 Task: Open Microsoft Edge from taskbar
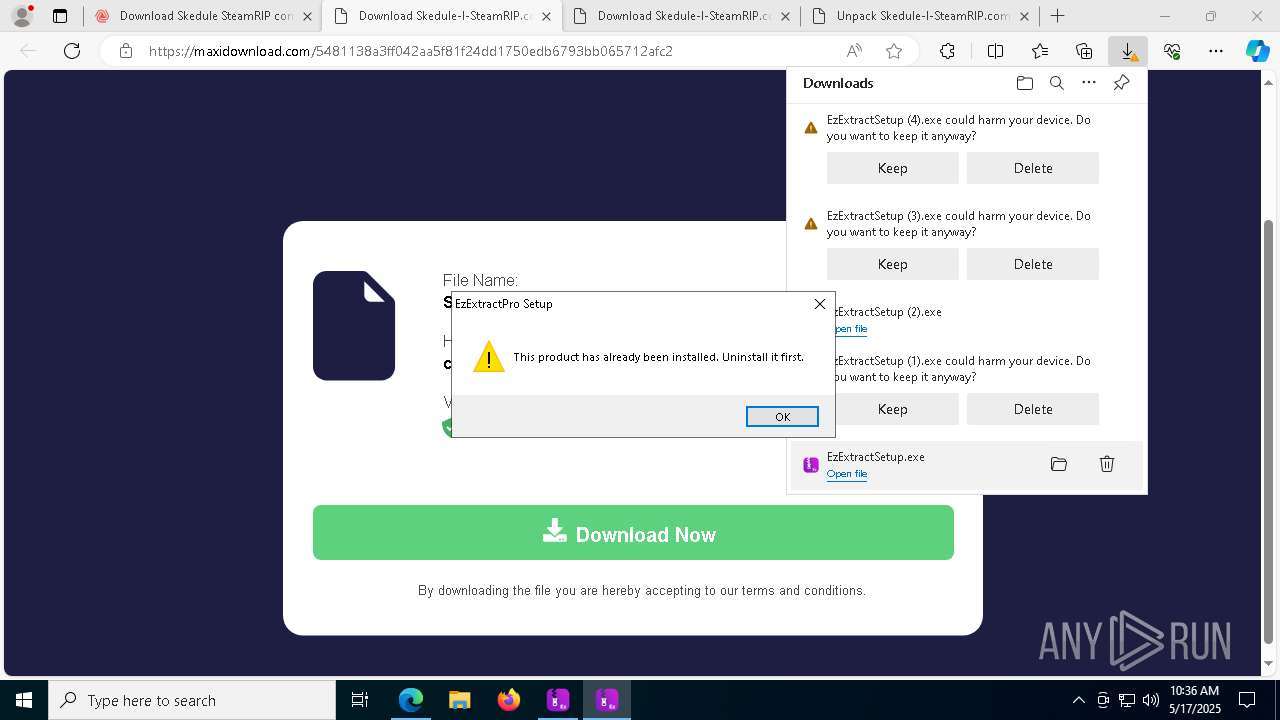tap(410, 700)
